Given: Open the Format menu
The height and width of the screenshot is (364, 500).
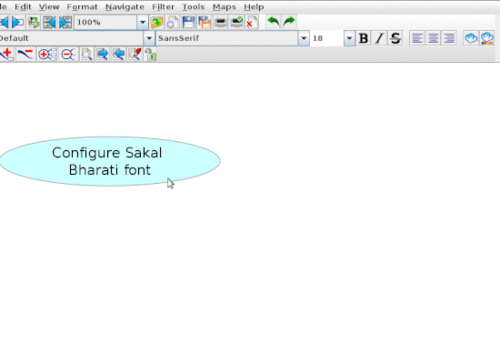Looking at the screenshot, I should tap(82, 7).
